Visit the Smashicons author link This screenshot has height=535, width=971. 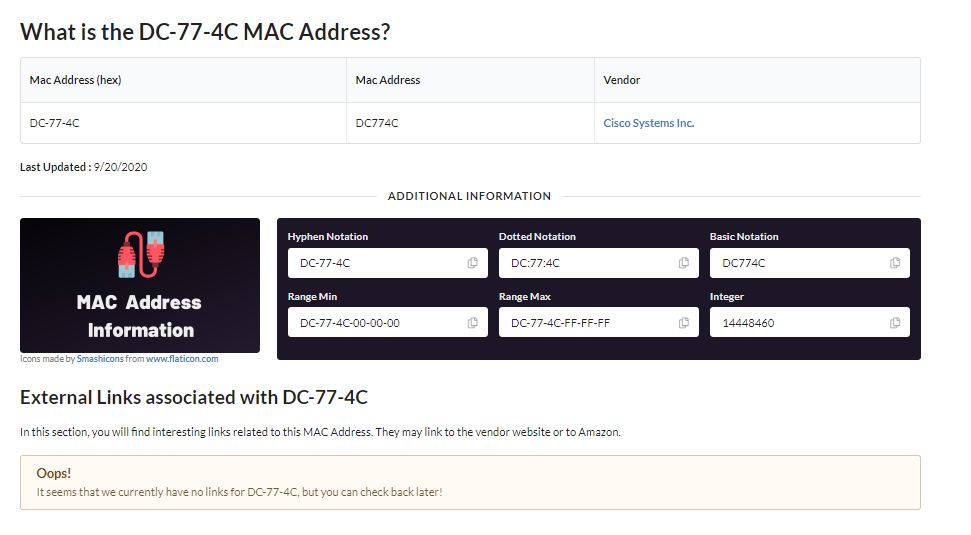coord(99,358)
